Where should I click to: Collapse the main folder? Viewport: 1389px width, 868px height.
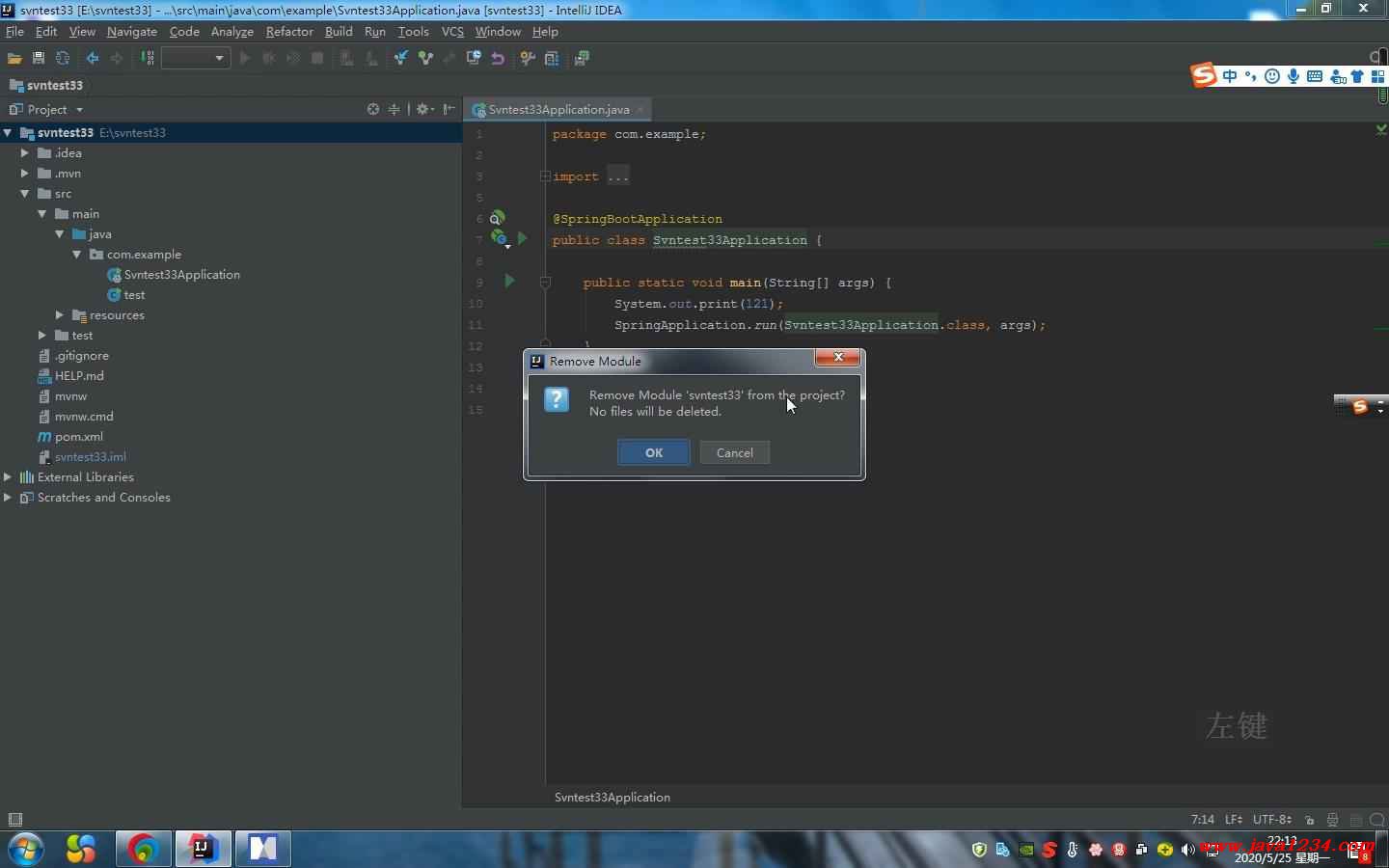[x=42, y=214]
